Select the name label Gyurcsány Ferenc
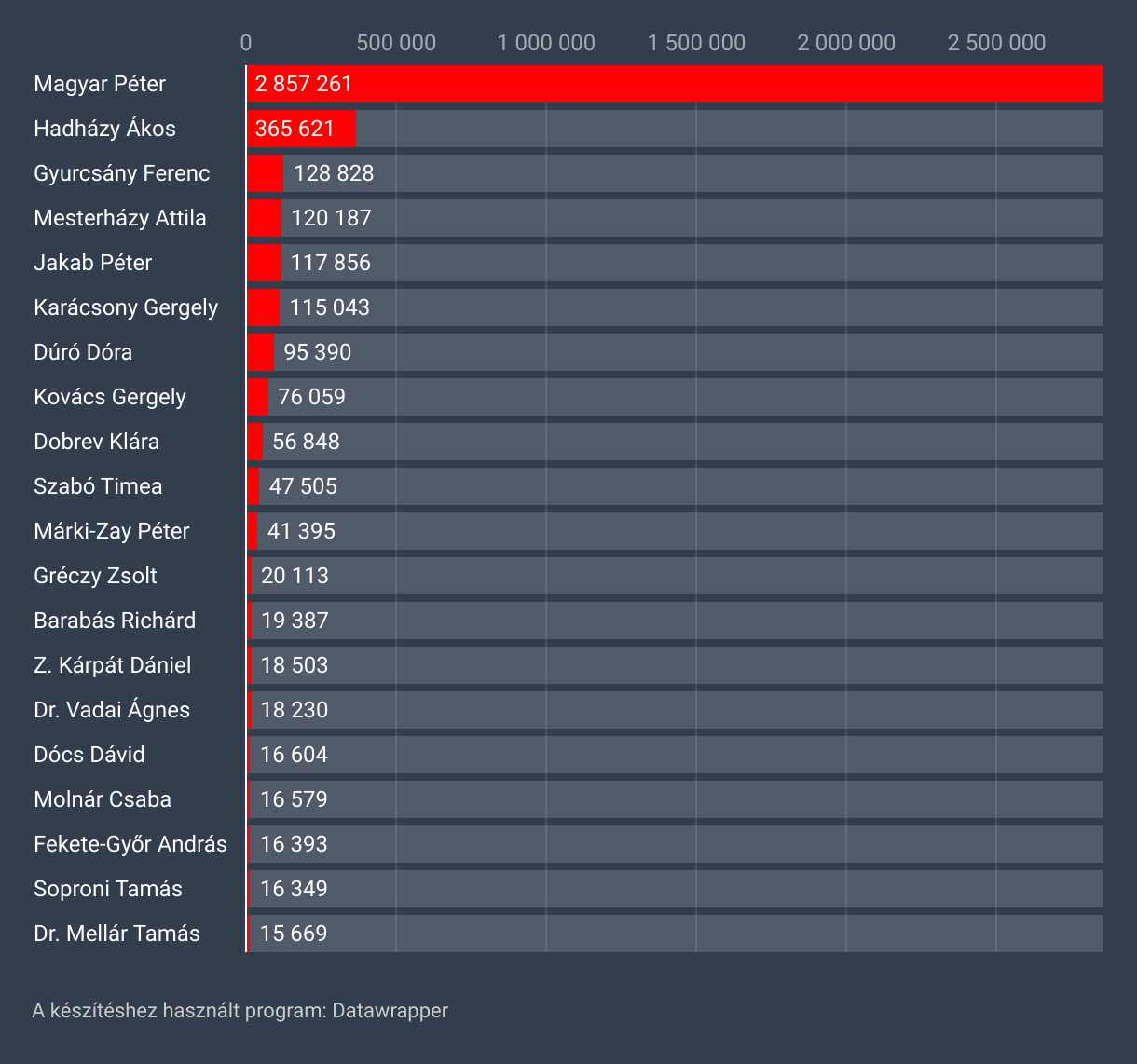Image resolution: width=1137 pixels, height=1064 pixels. coord(122,173)
